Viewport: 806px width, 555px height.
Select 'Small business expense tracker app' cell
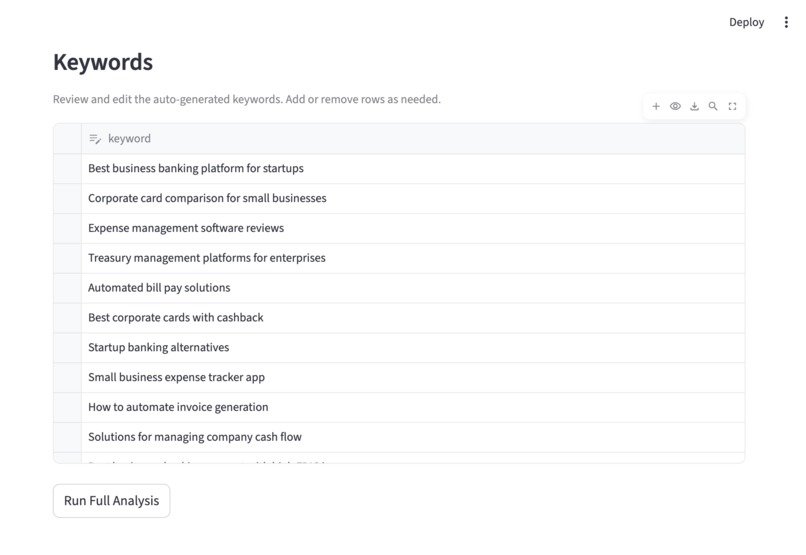coord(413,377)
